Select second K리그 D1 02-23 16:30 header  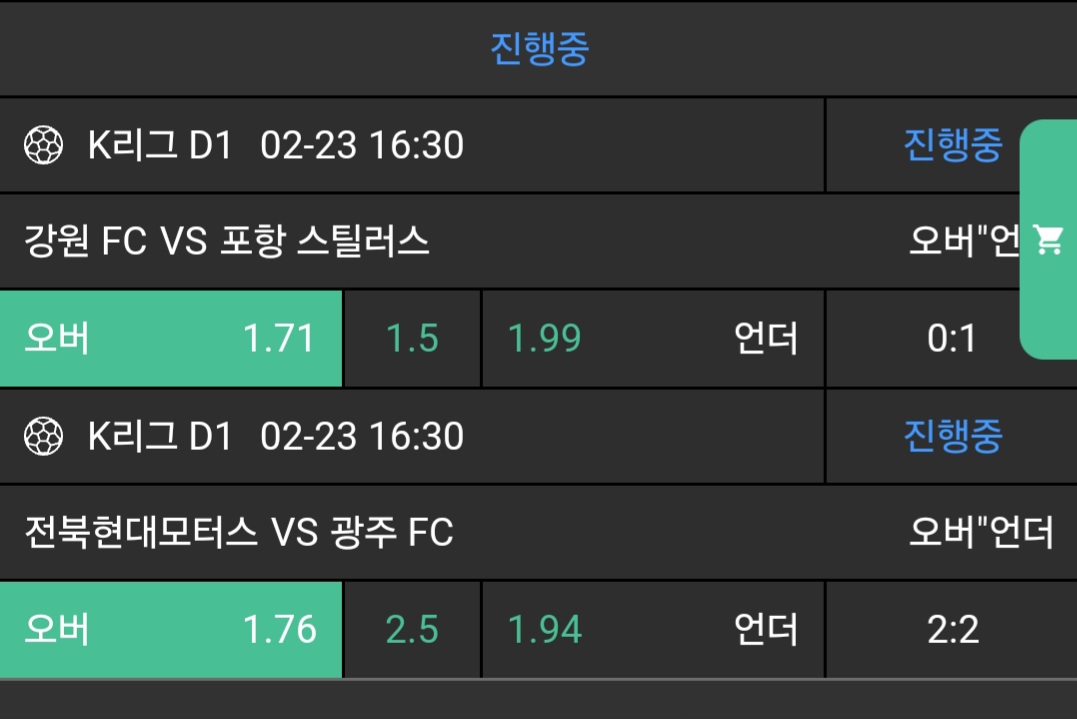pos(276,436)
